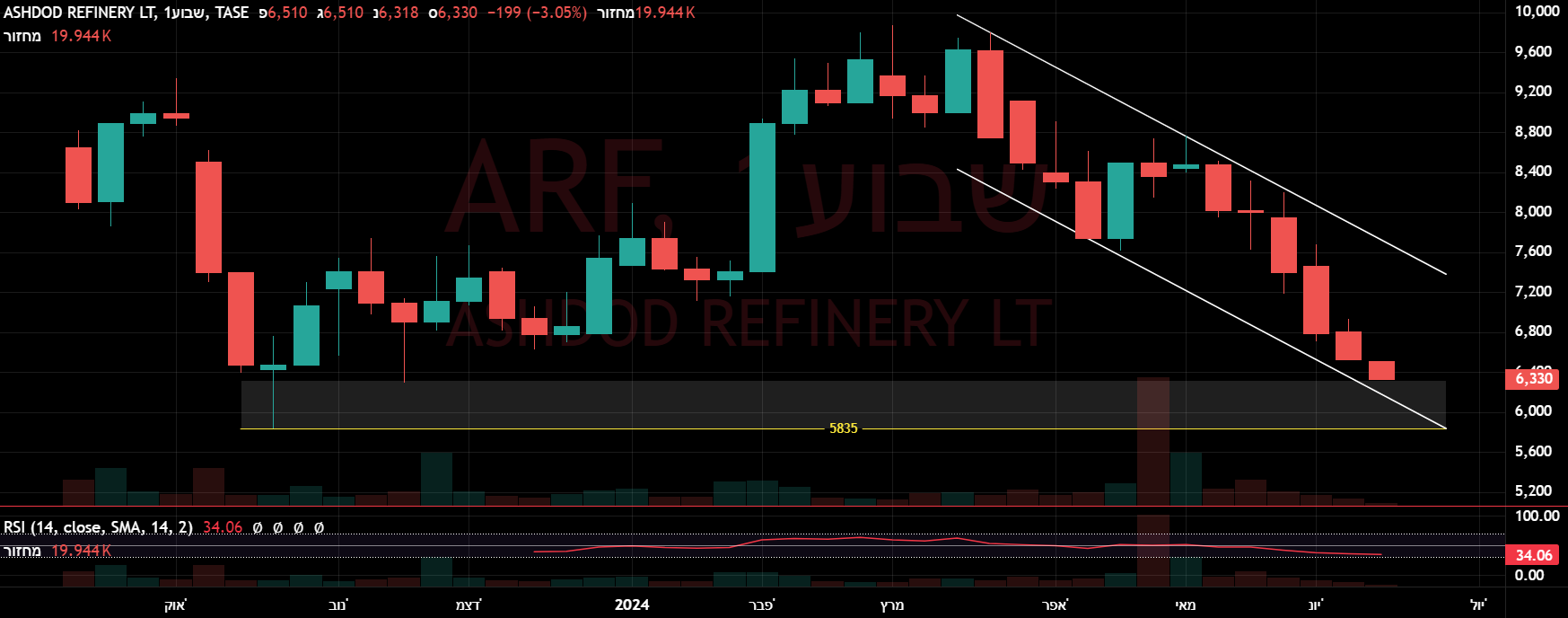Screen dimensions: 1568x618
Task: Click the 8,000 price axis label
Action: [x=1533, y=211]
